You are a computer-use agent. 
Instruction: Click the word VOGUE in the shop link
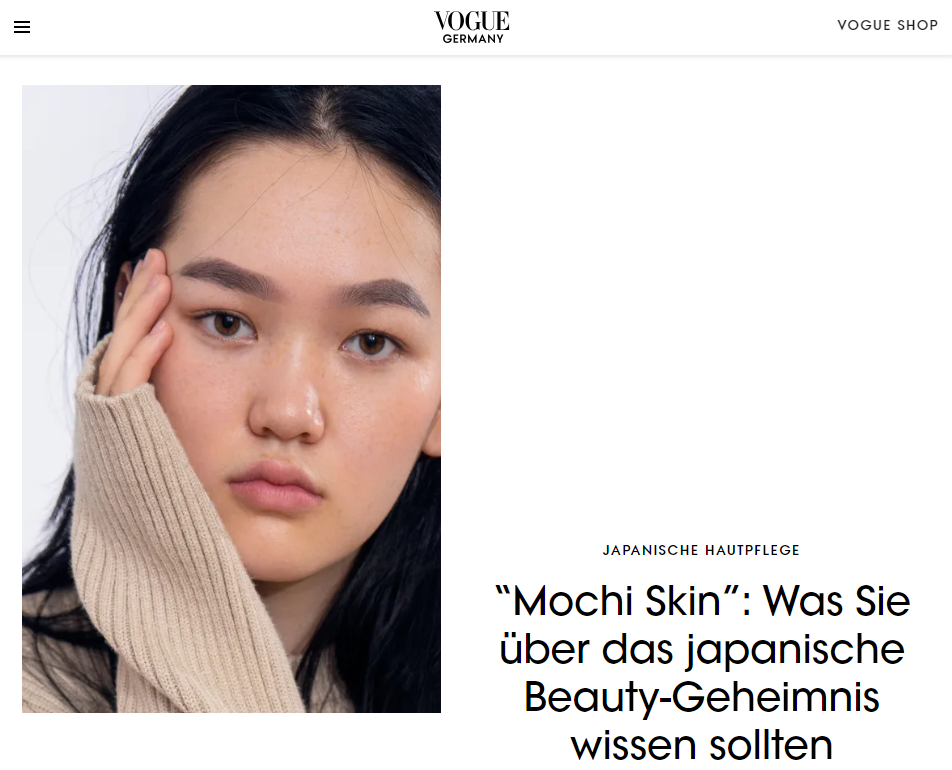click(864, 25)
